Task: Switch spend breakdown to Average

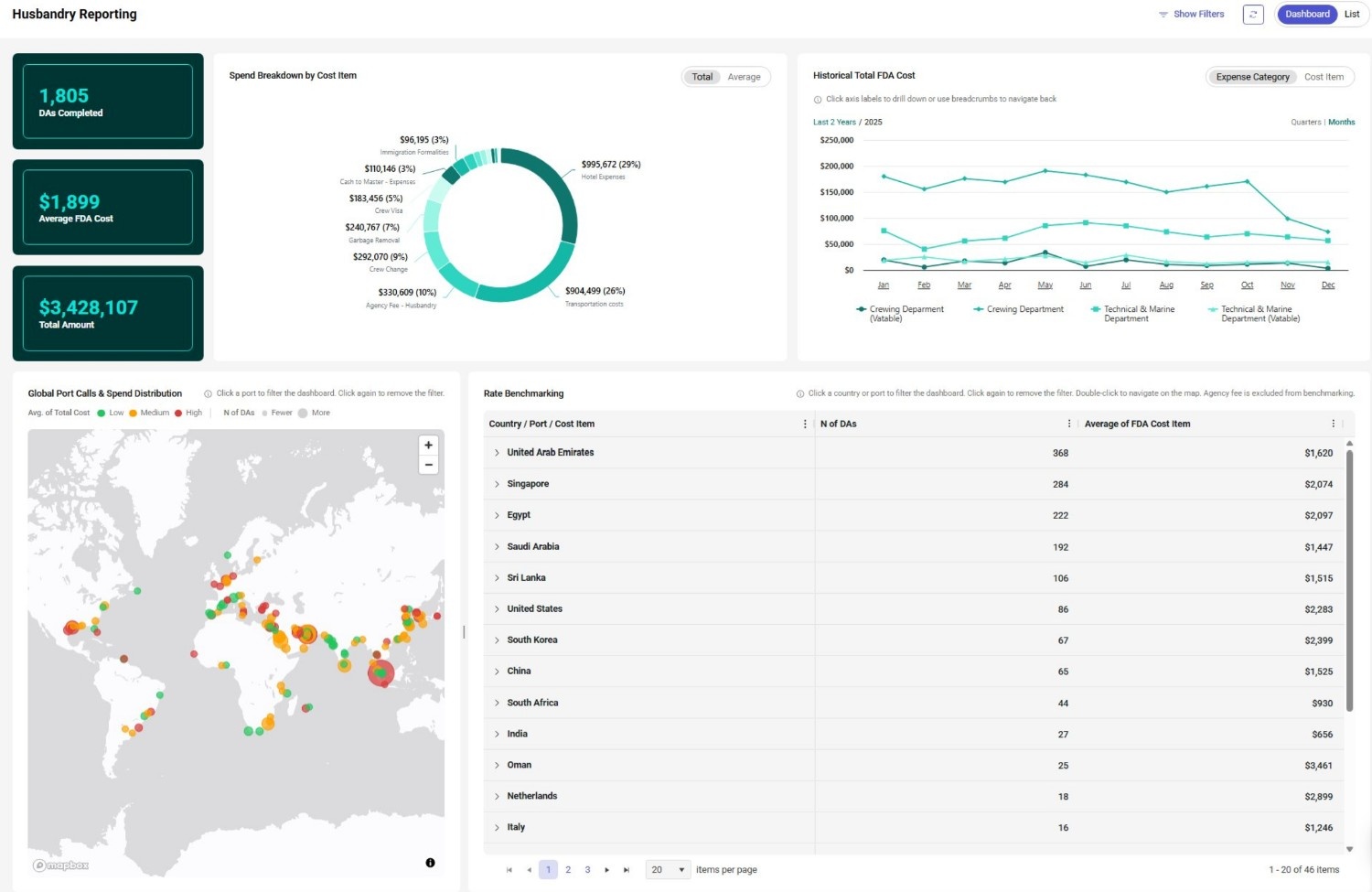Action: click(x=744, y=77)
